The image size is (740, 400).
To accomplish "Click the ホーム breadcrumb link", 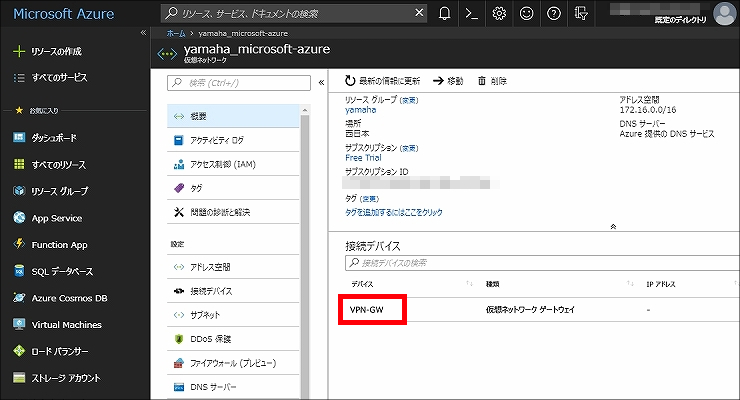I will pos(176,33).
